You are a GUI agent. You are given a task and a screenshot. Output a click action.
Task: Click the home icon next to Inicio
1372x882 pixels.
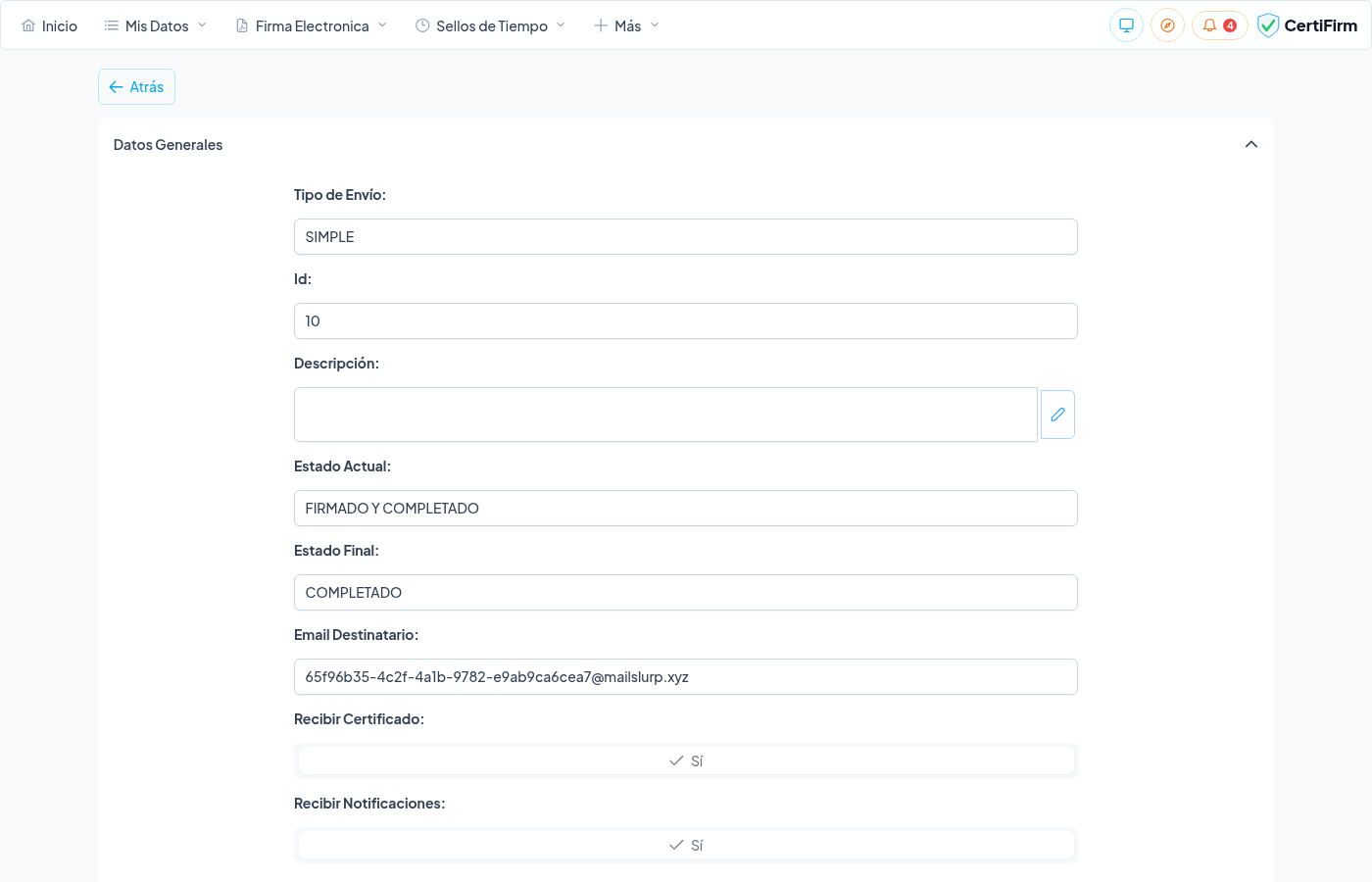28,25
